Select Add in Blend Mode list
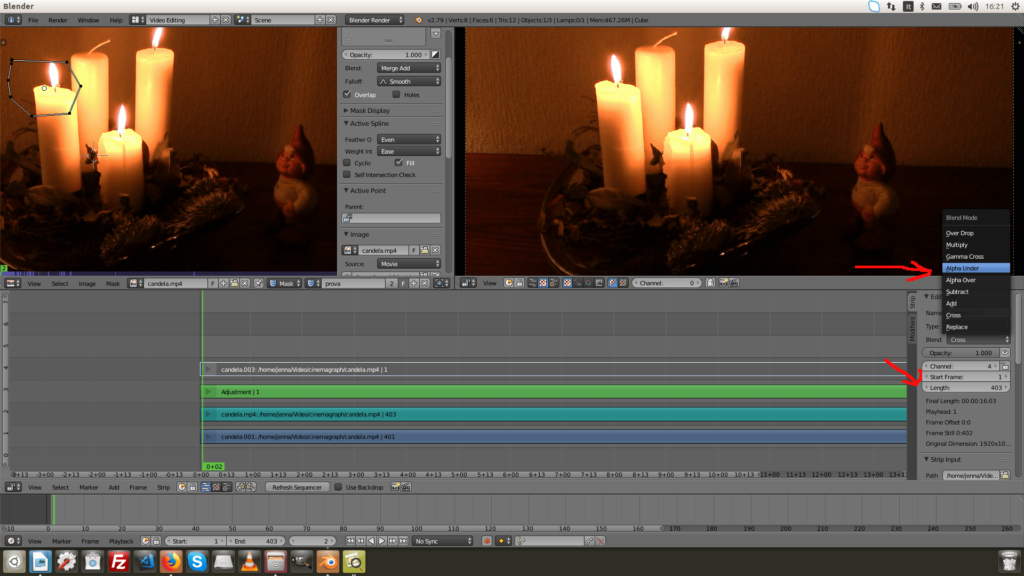The image size is (1024, 576). 976,304
